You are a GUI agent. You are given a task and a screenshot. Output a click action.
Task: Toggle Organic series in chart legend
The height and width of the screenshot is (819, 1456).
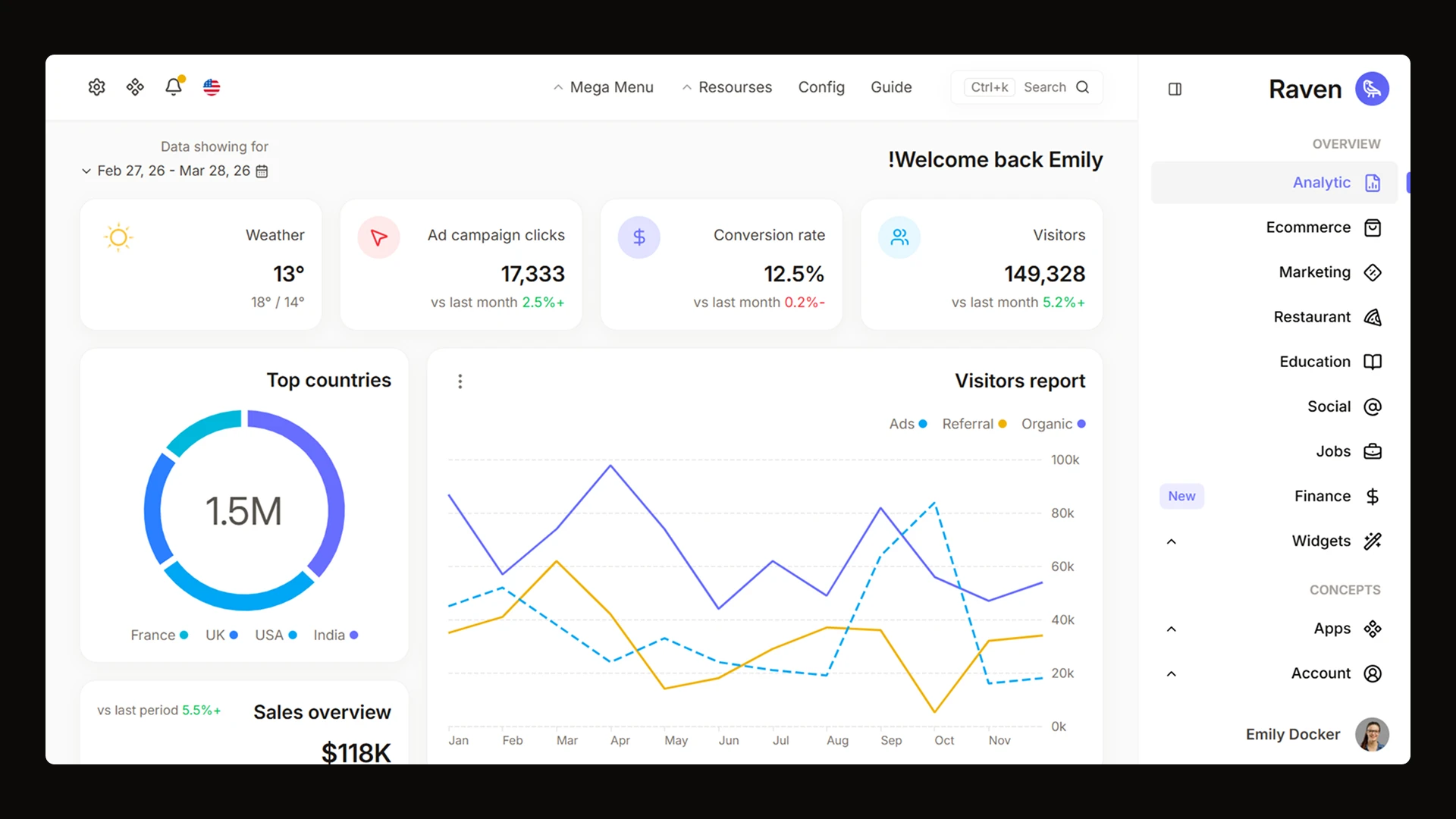point(1053,424)
